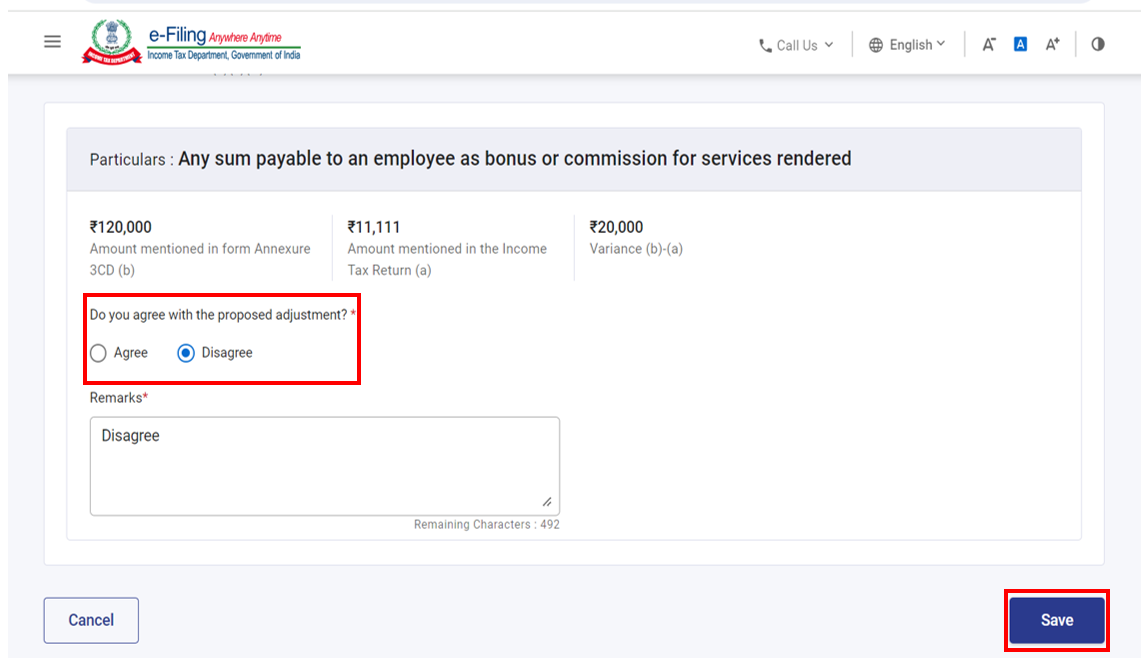Reset to default font size A icon
This screenshot has height=658, width=1141.
click(x=1020, y=44)
